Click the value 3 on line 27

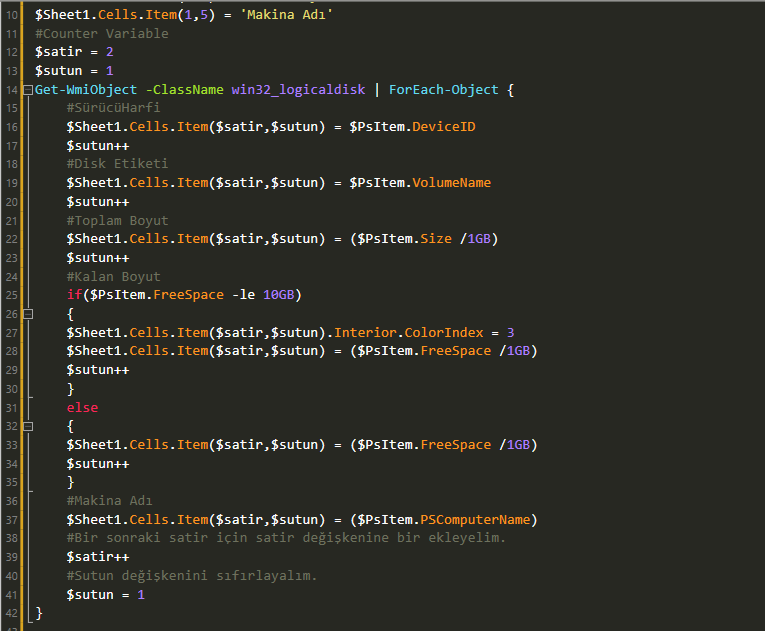(x=510, y=333)
